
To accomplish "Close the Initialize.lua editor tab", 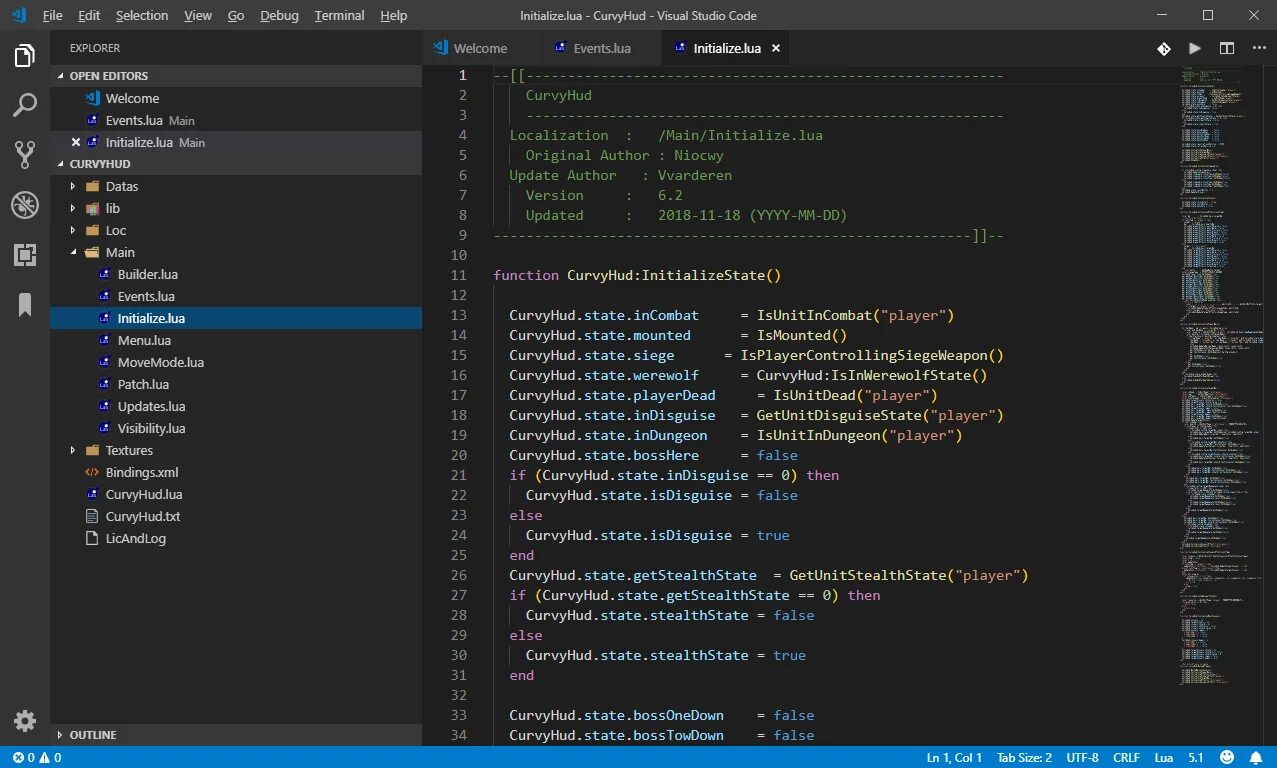I will pos(776,48).
